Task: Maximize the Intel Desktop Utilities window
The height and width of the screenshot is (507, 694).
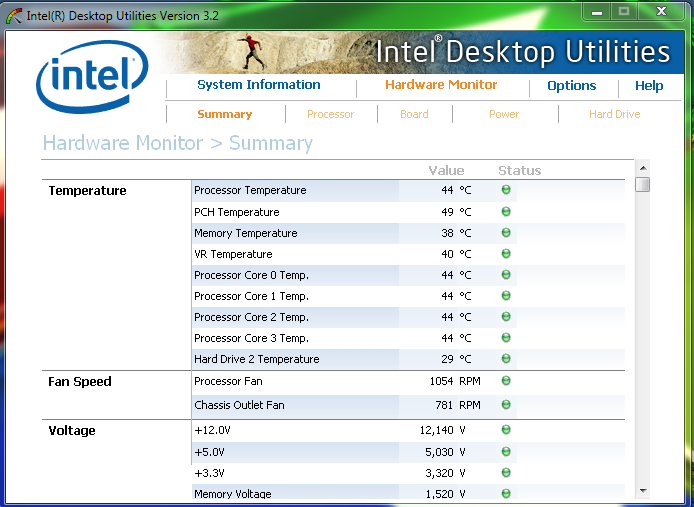Action: (624, 12)
